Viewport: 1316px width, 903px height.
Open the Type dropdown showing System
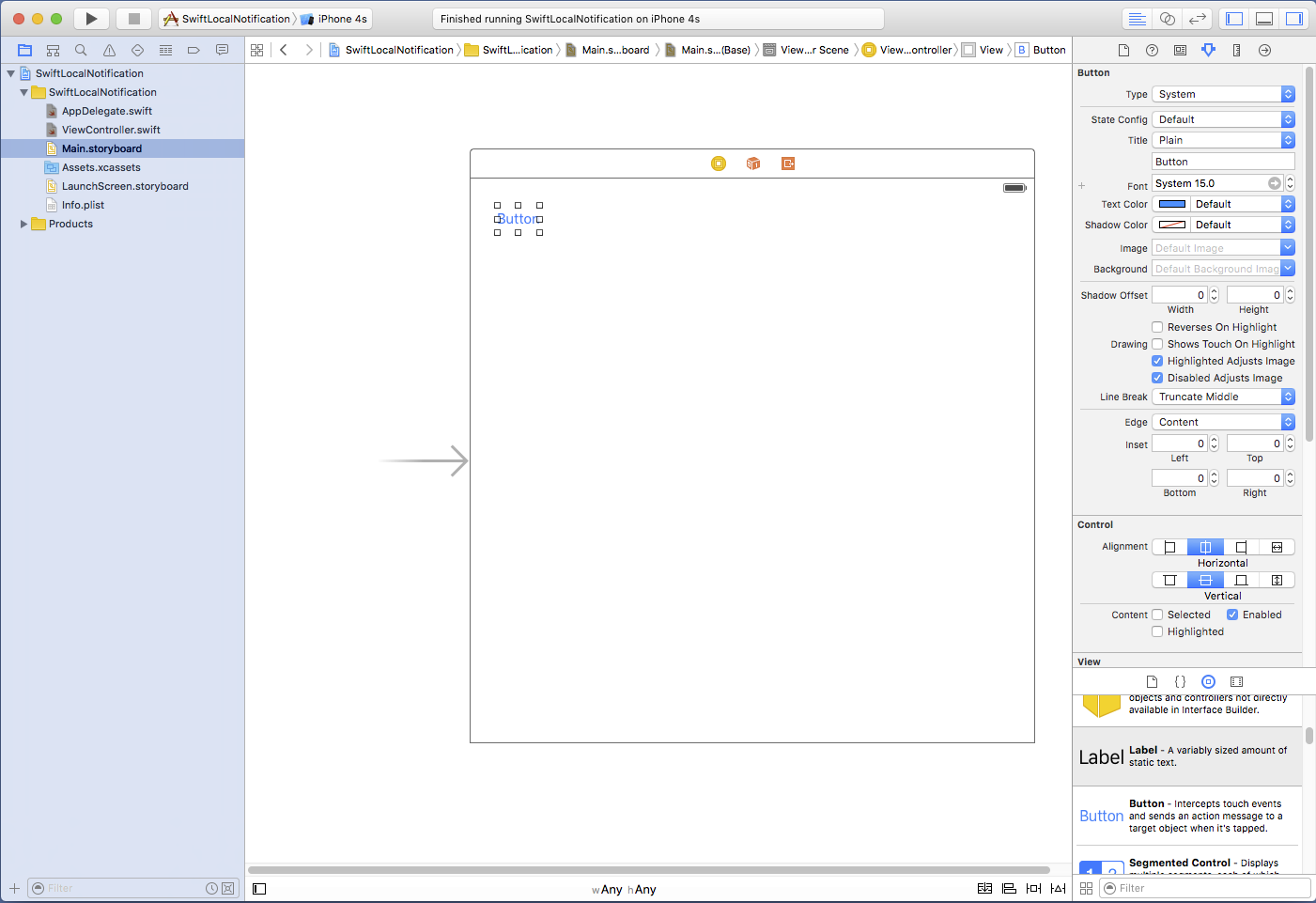coord(1223,94)
